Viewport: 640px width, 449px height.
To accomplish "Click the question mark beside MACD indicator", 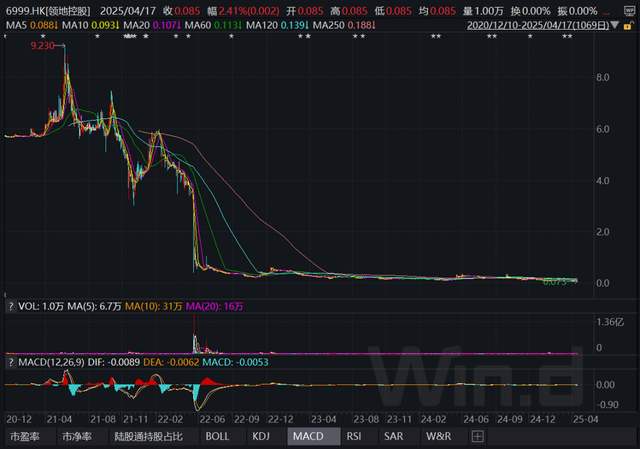I will (x=11, y=362).
